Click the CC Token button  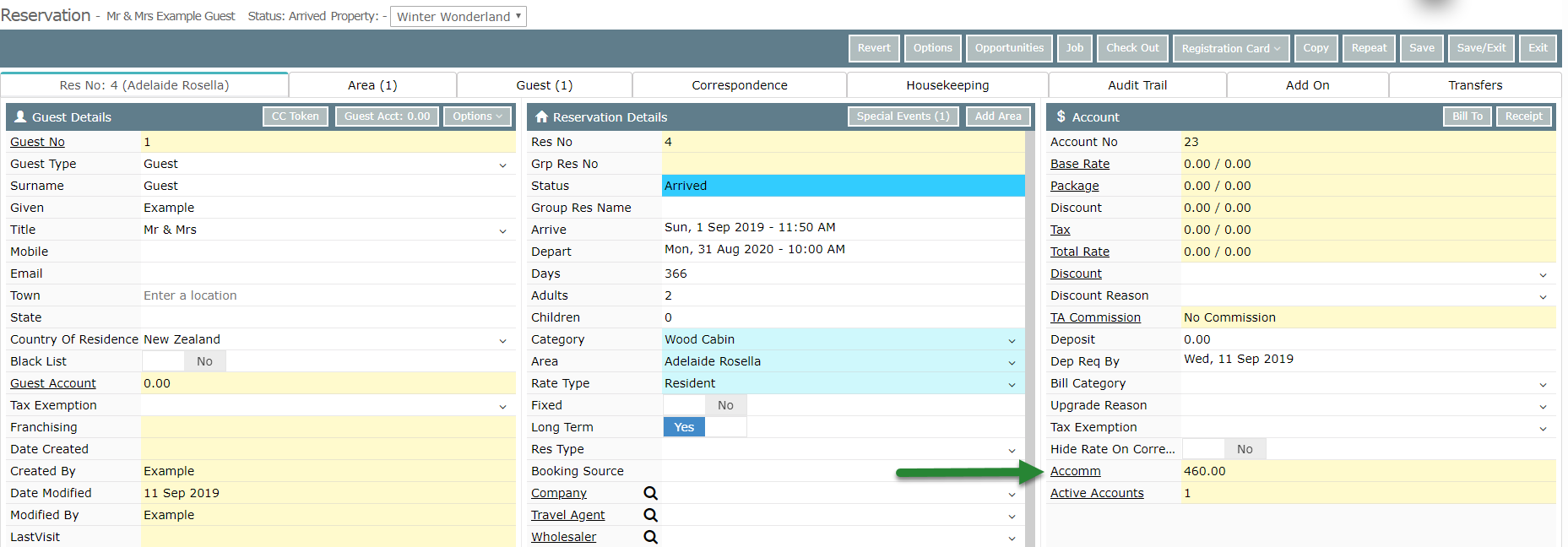tap(296, 116)
